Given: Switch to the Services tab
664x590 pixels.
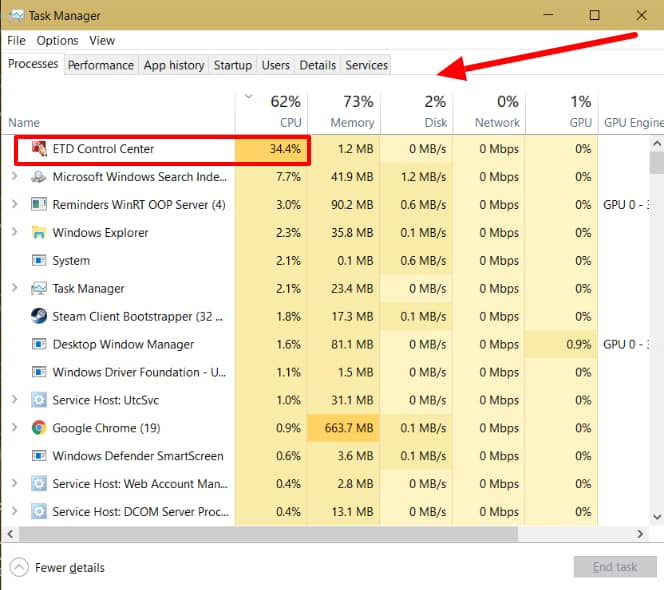Looking at the screenshot, I should [366, 65].
